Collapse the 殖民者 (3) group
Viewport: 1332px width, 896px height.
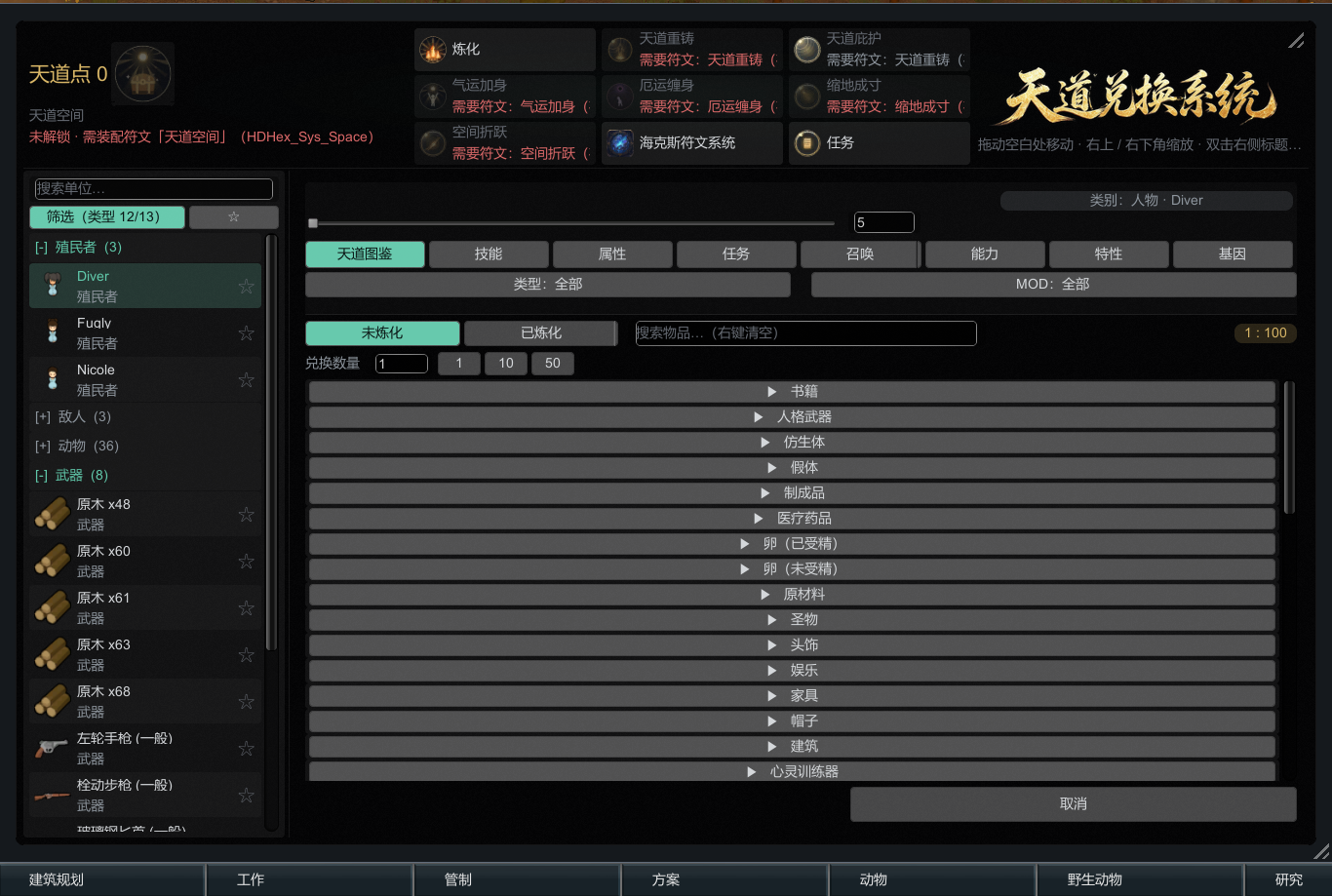(78, 247)
